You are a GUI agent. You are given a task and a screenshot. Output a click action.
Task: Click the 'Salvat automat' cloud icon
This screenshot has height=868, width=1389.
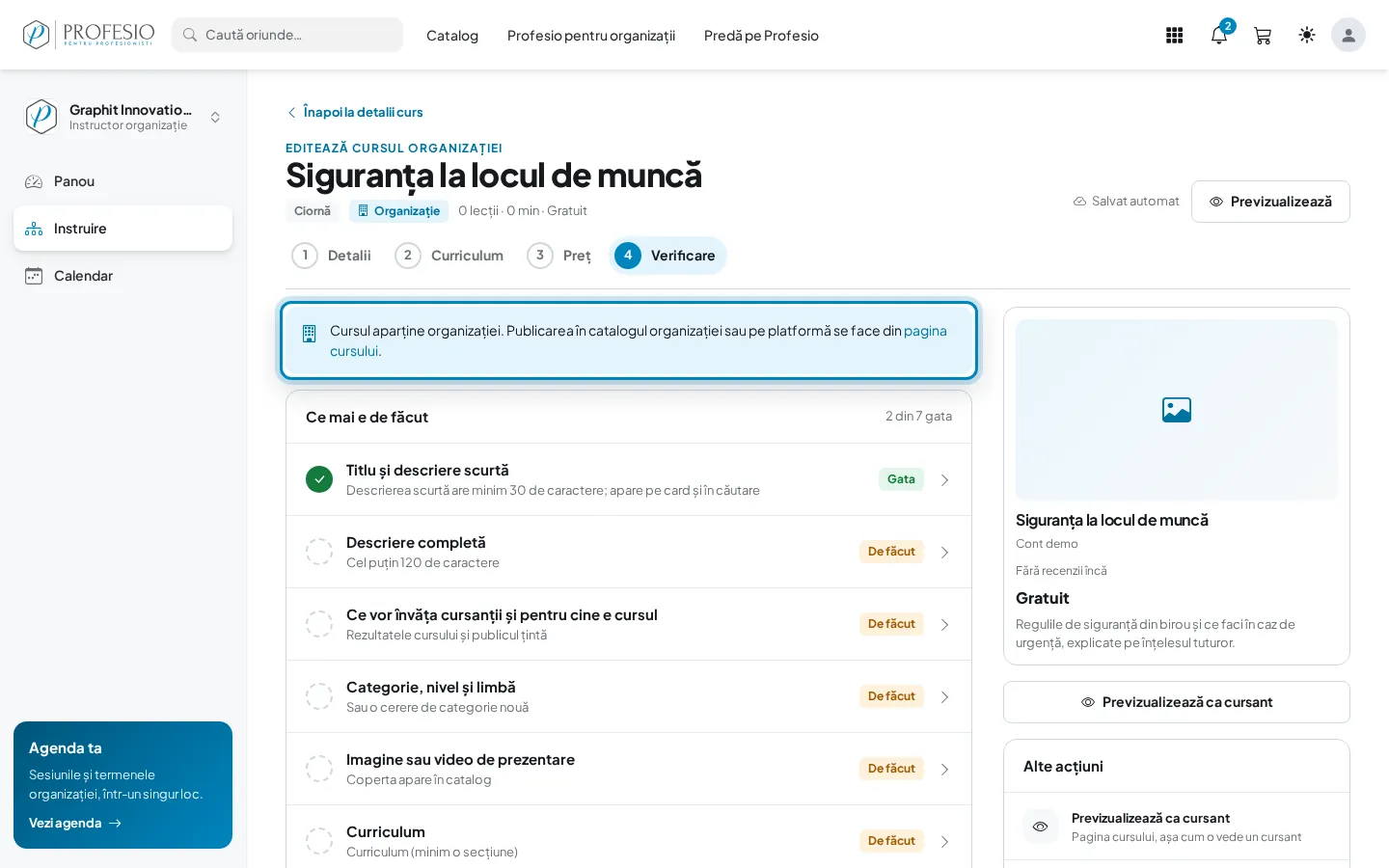[x=1080, y=202]
